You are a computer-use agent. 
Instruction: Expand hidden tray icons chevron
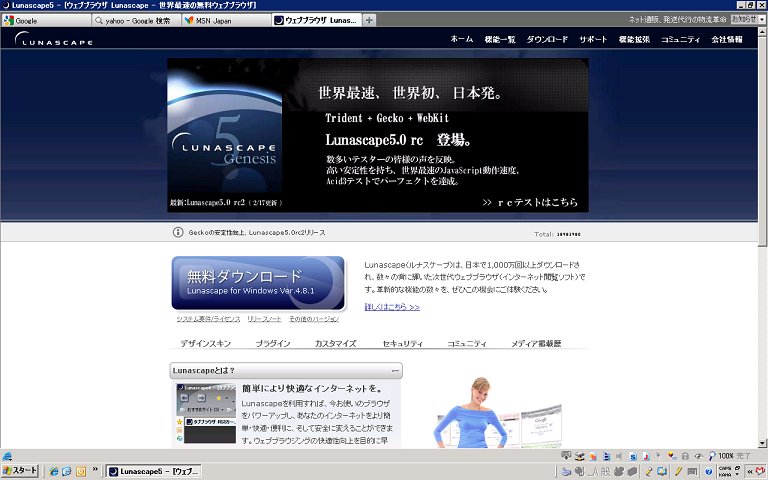click(x=750, y=471)
